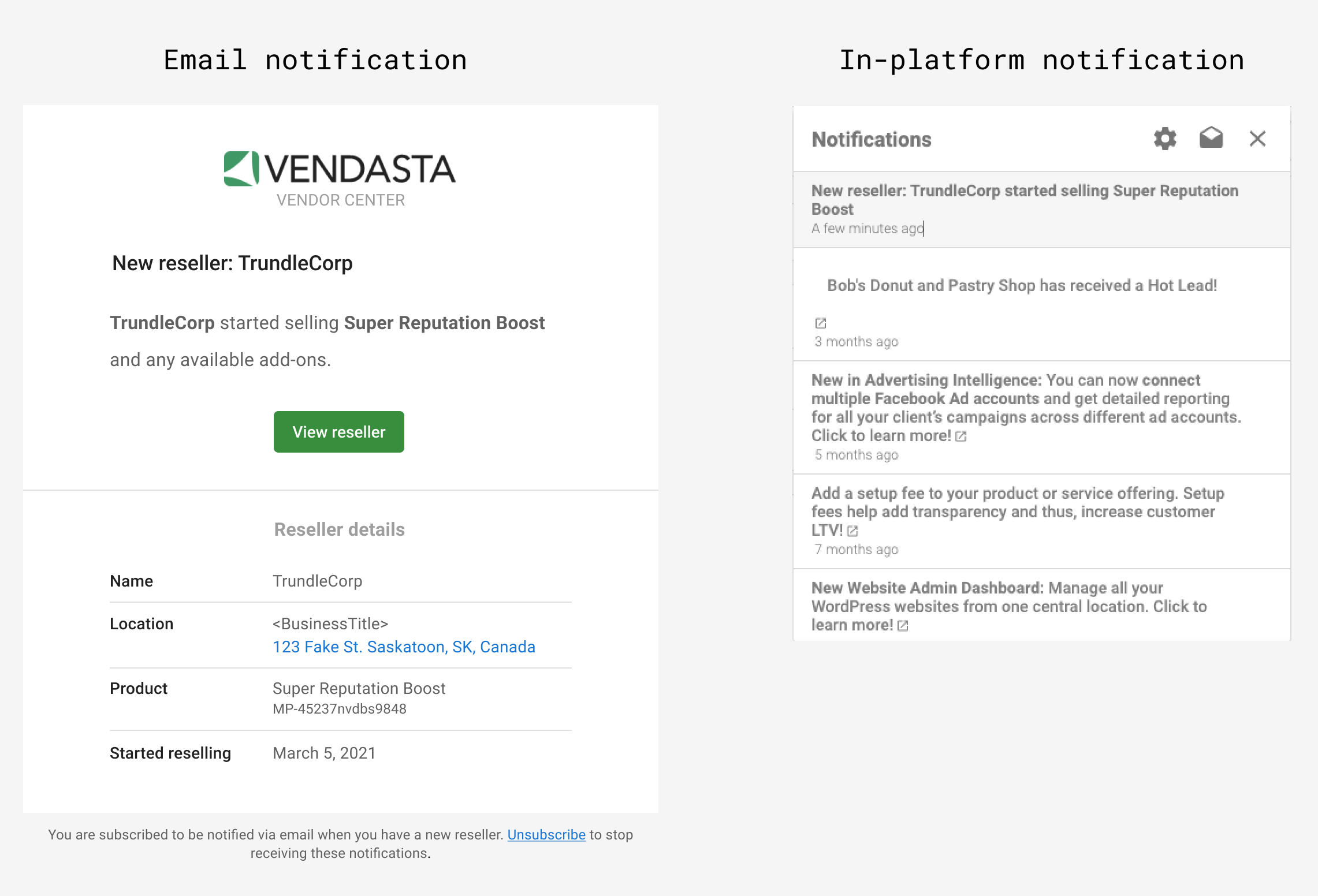Open the New reseller TrundleCorp notification
Screen dimensions: 1318x896
[1042, 210]
